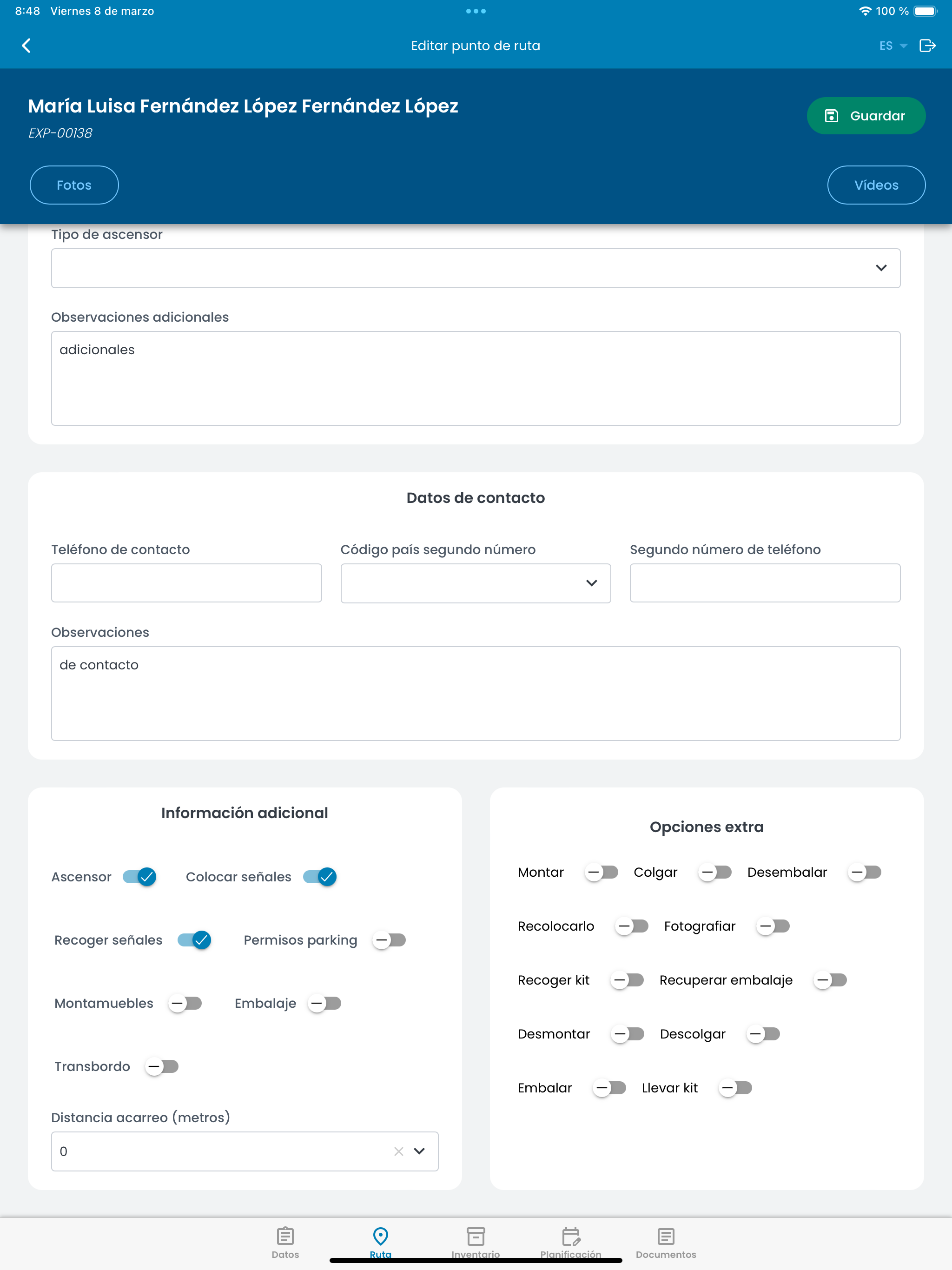
Task: Enable the Fotografiar option
Action: [773, 926]
